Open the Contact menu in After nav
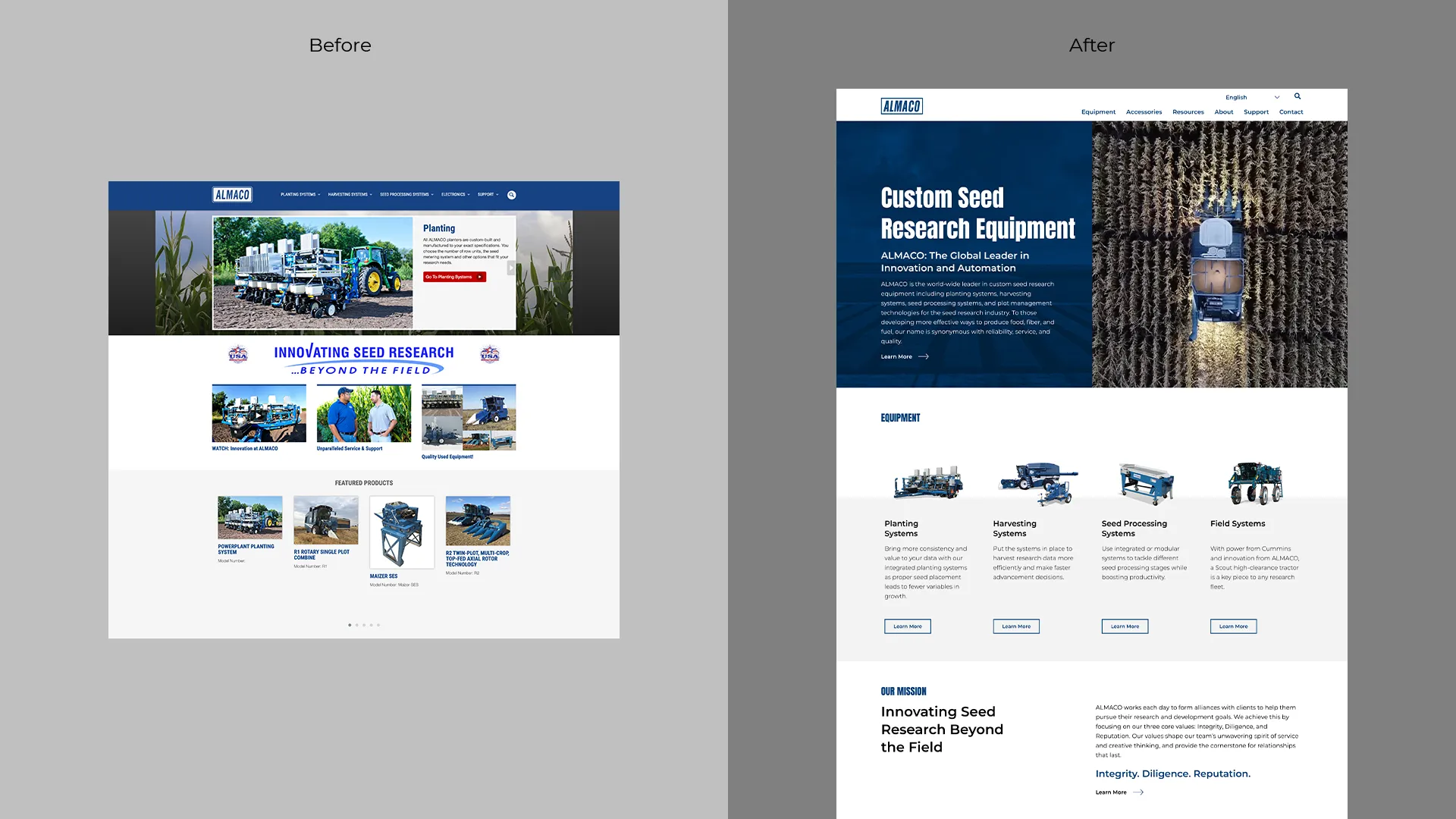The height and width of the screenshot is (819, 1456). (x=1291, y=112)
